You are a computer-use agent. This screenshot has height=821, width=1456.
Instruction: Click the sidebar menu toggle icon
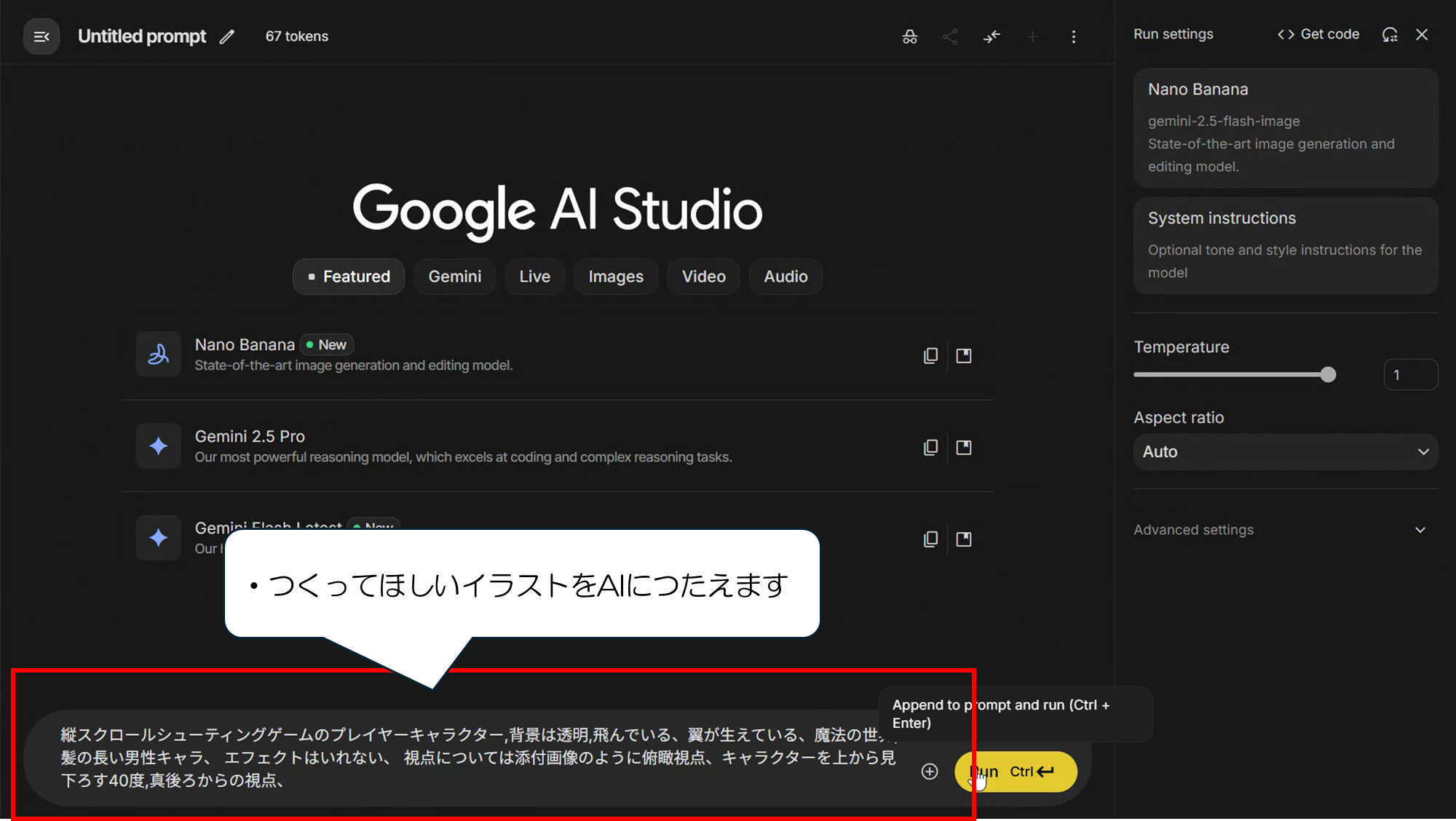pos(41,36)
